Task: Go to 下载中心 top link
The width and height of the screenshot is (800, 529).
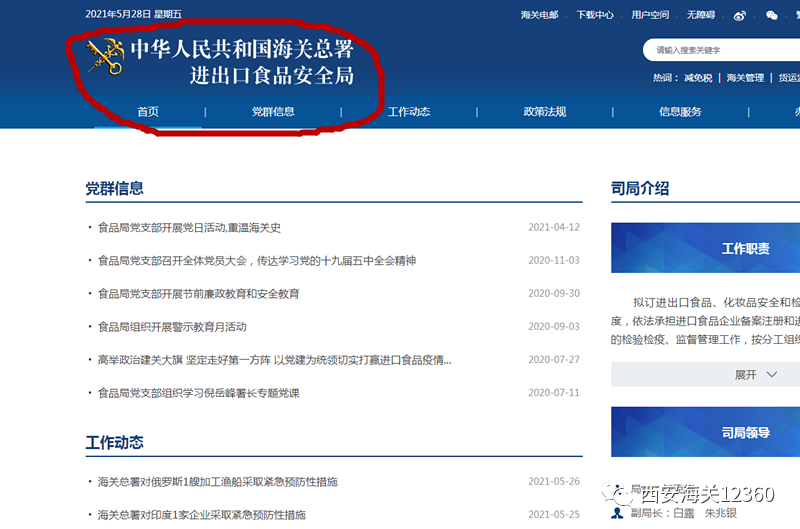Action: click(x=595, y=15)
